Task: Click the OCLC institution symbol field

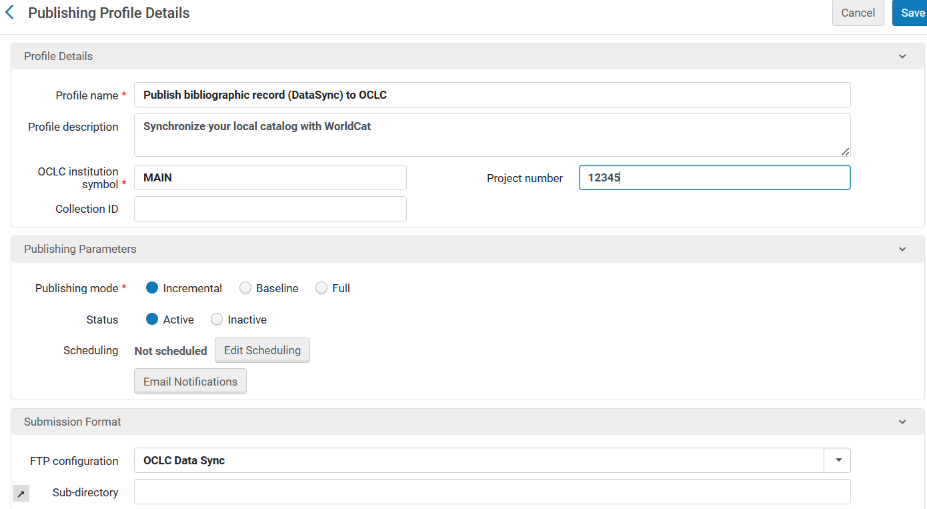Action: pyautogui.click(x=270, y=178)
